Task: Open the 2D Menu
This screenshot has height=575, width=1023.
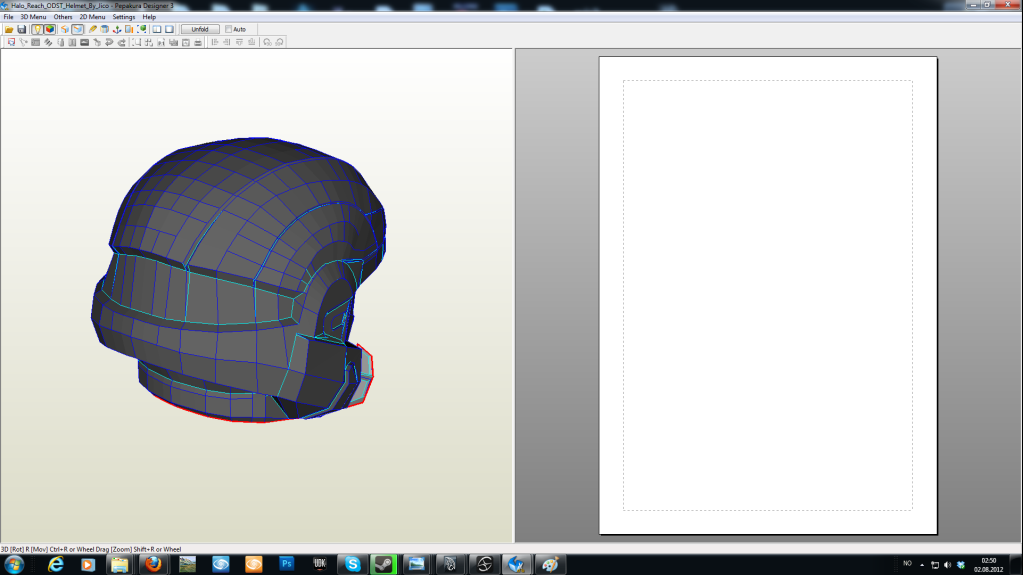Action: [x=92, y=17]
